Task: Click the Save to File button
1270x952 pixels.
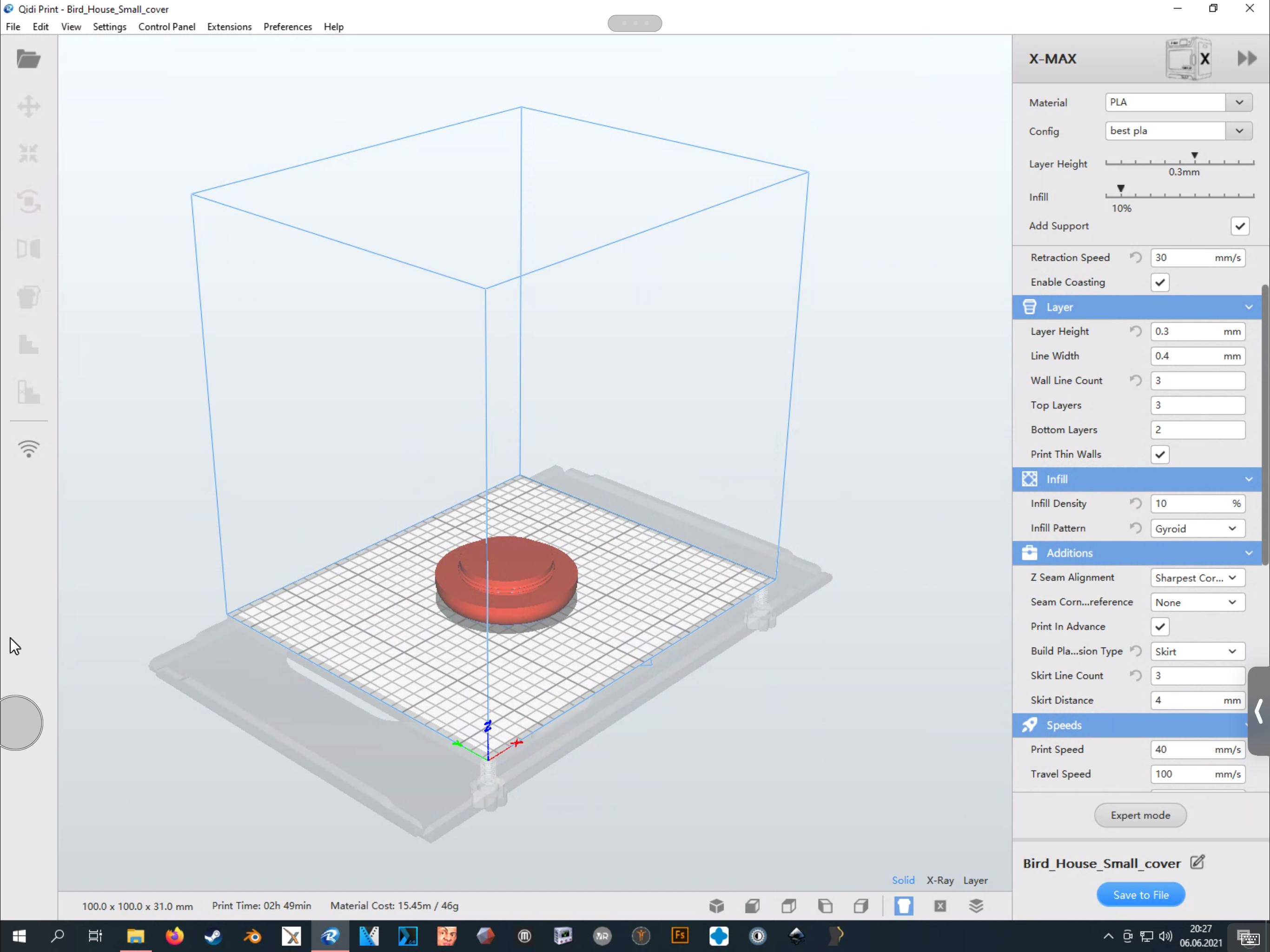Action: coord(1141,894)
